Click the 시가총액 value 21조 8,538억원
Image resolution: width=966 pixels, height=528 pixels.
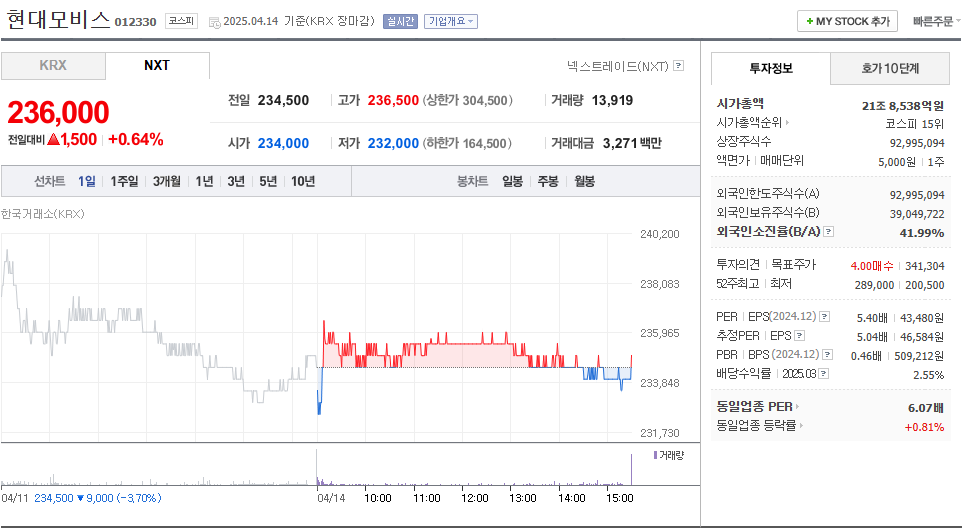(x=903, y=105)
